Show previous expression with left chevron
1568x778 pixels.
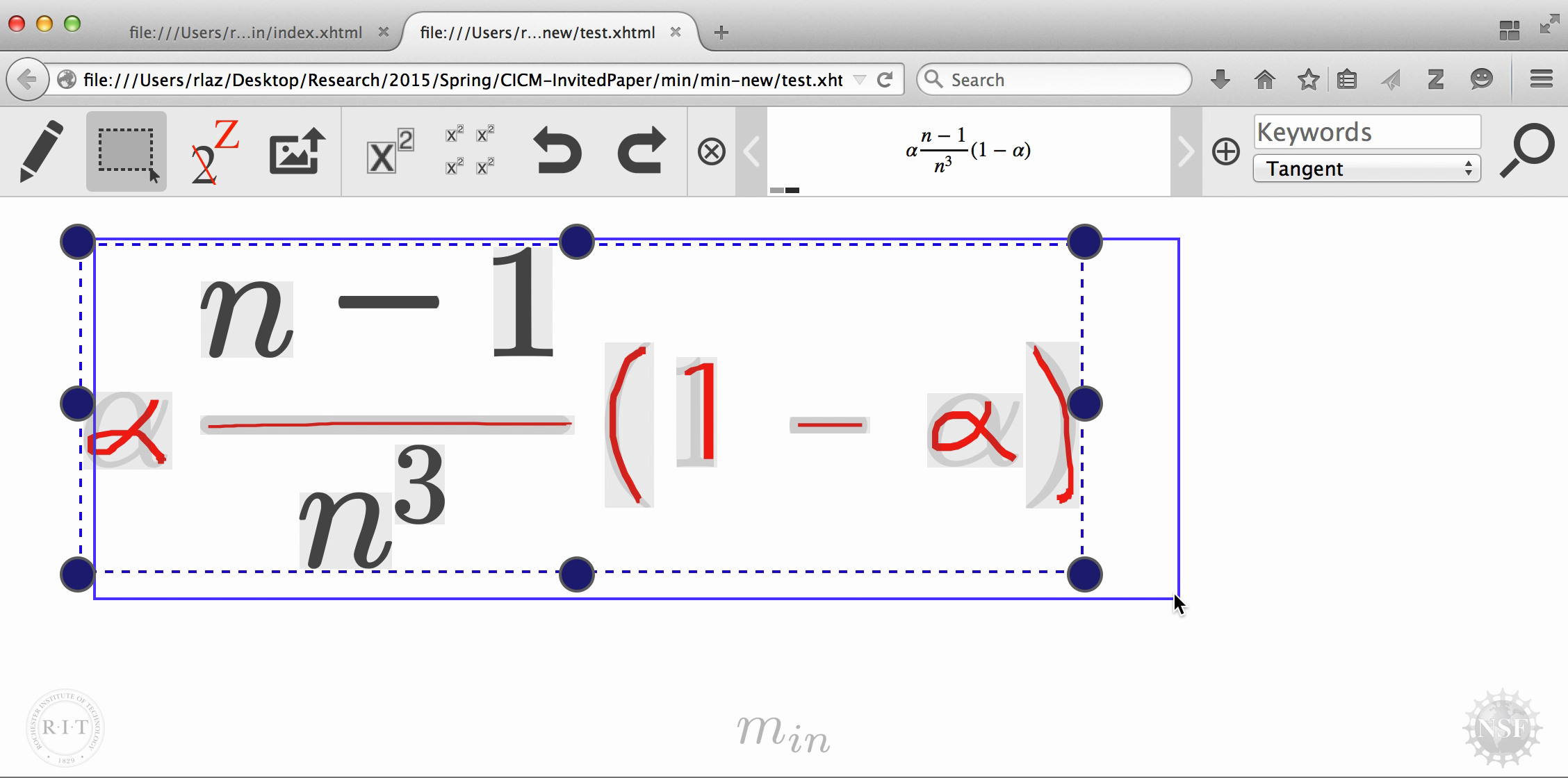751,151
